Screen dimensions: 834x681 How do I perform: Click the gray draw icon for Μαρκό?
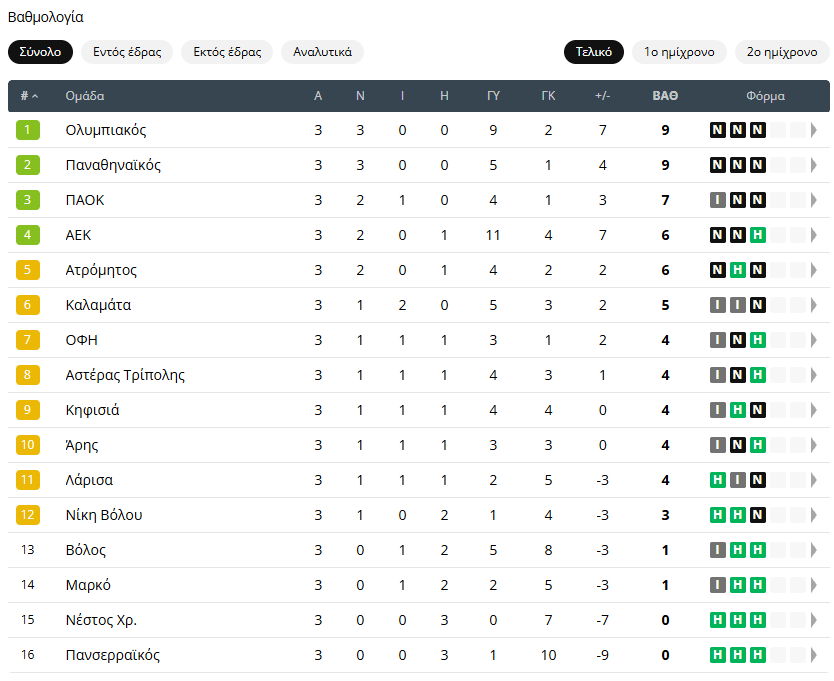pos(718,585)
